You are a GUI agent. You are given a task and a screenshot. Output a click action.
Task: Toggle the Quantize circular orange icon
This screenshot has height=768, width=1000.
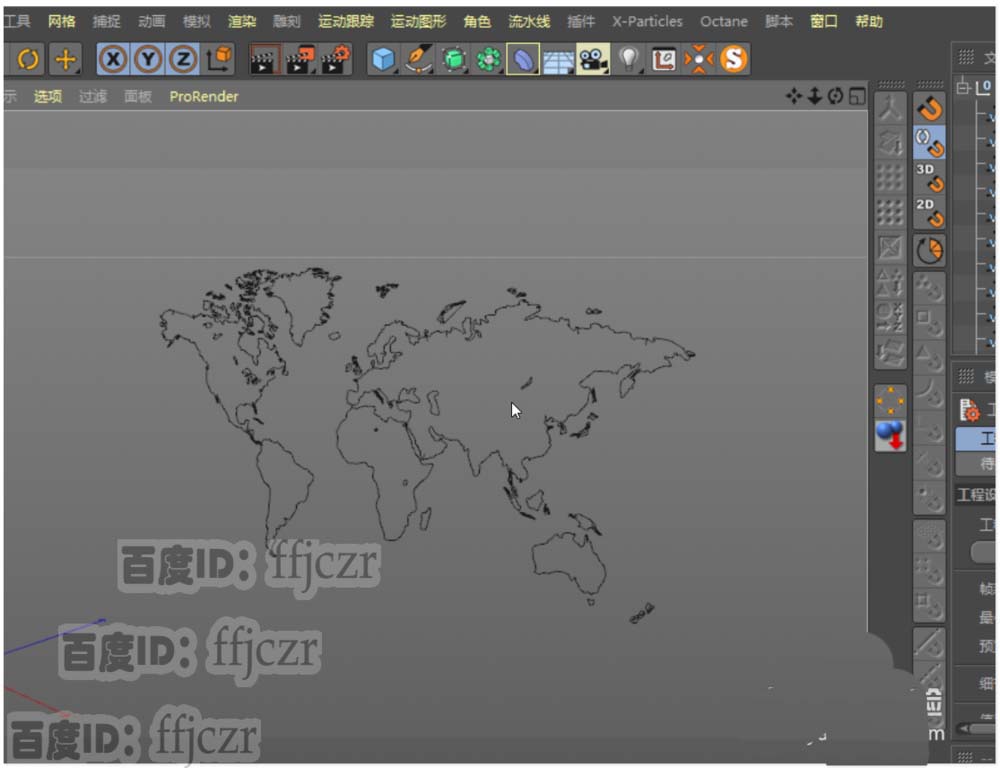929,251
